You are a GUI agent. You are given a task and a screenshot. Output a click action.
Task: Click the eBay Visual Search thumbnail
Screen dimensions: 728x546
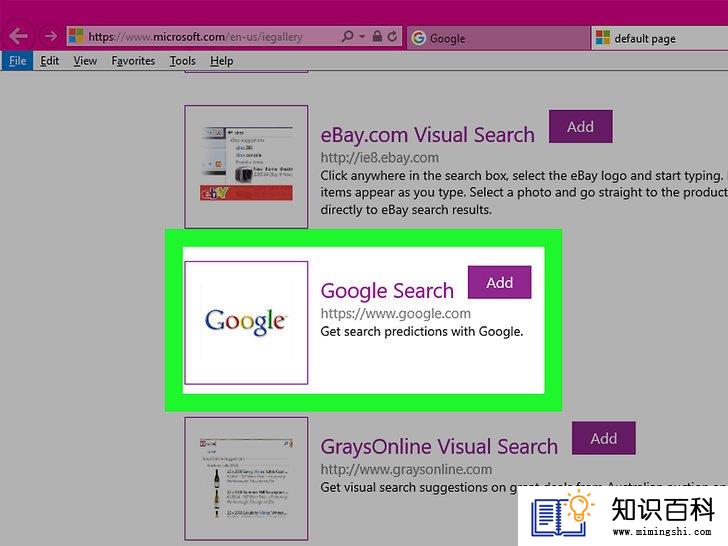click(246, 167)
